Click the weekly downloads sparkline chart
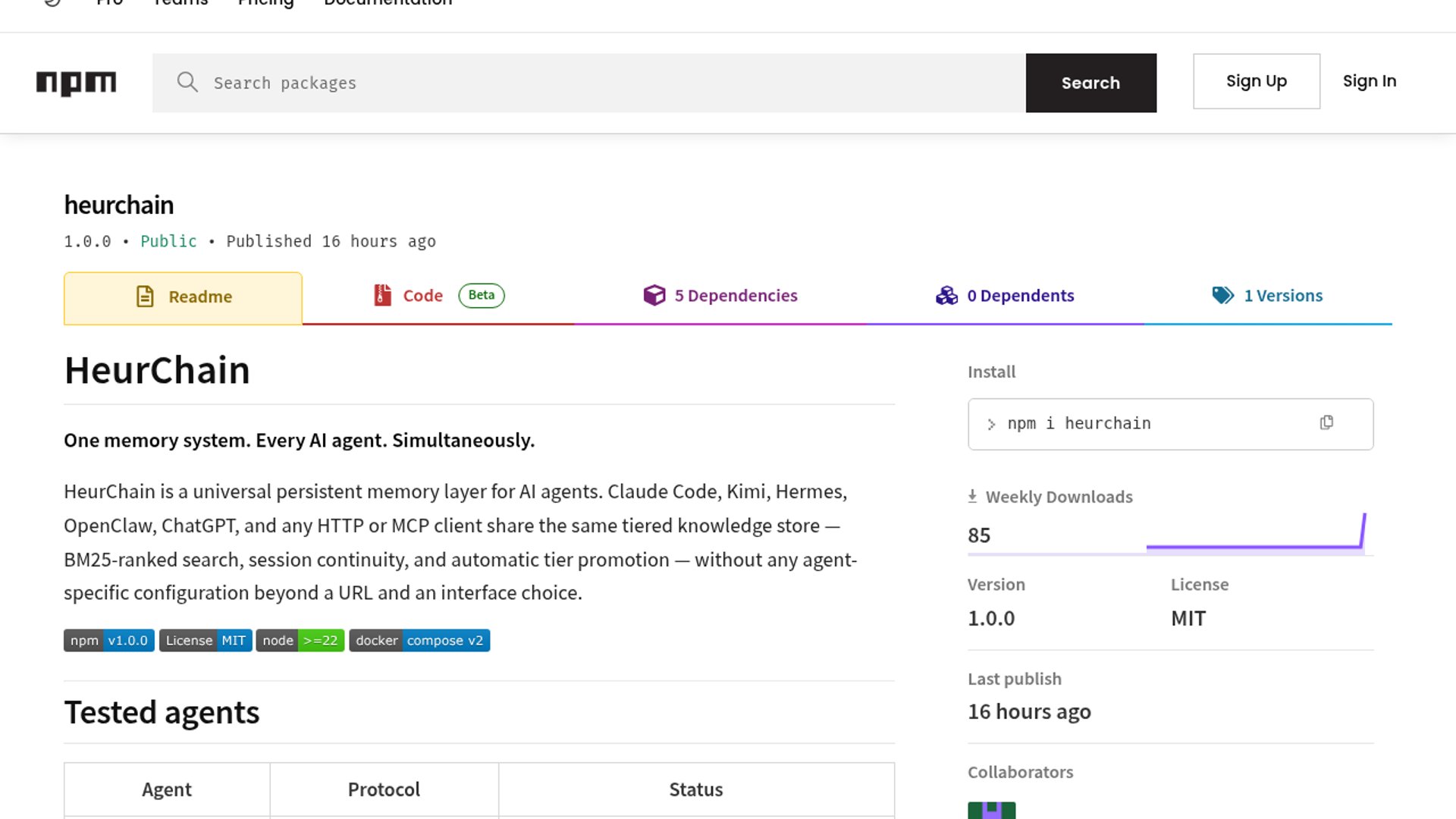This screenshot has height=819, width=1456. [x=1256, y=532]
